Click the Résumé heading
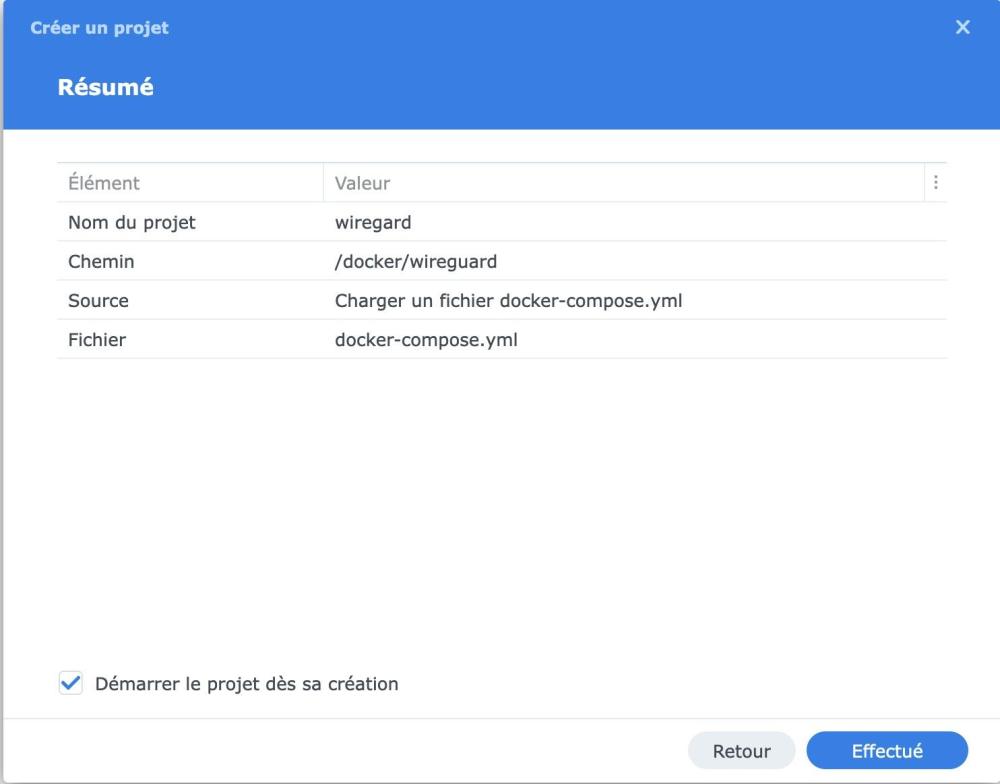Image resolution: width=1000 pixels, height=784 pixels. 105,87
